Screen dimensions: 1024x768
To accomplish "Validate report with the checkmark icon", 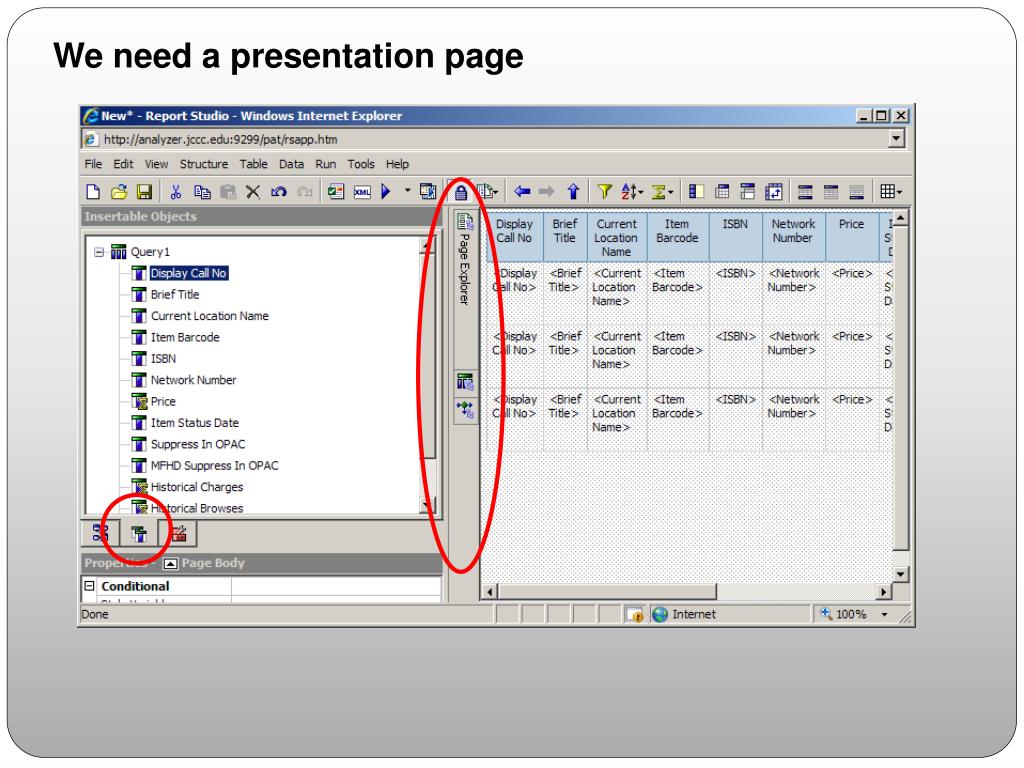I will tap(336, 191).
